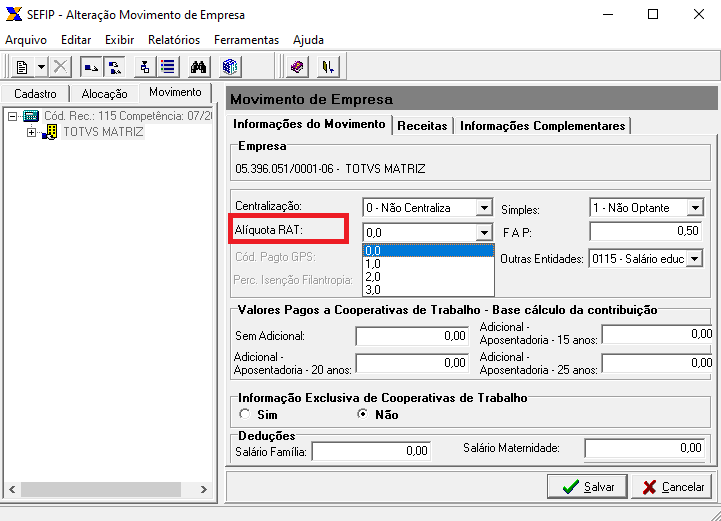The width and height of the screenshot is (721, 521).
Task: Open the Informações do Movimento tab
Action: [309, 124]
